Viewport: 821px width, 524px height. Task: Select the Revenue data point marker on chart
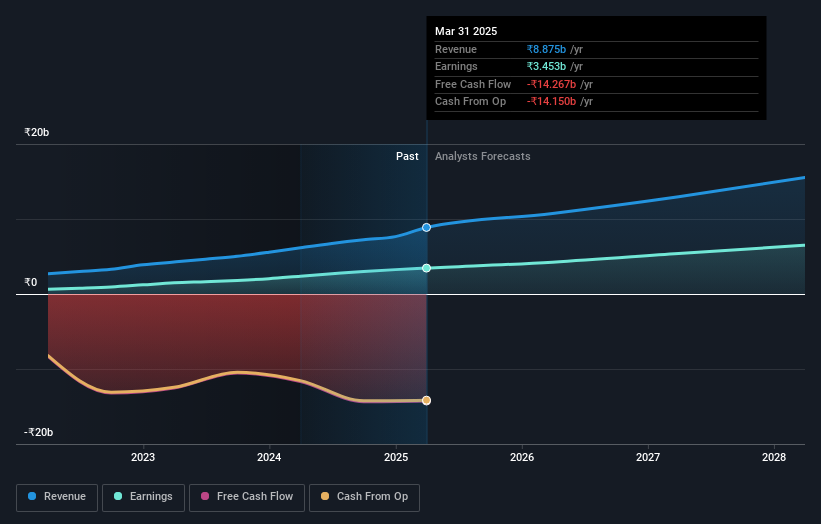(427, 227)
